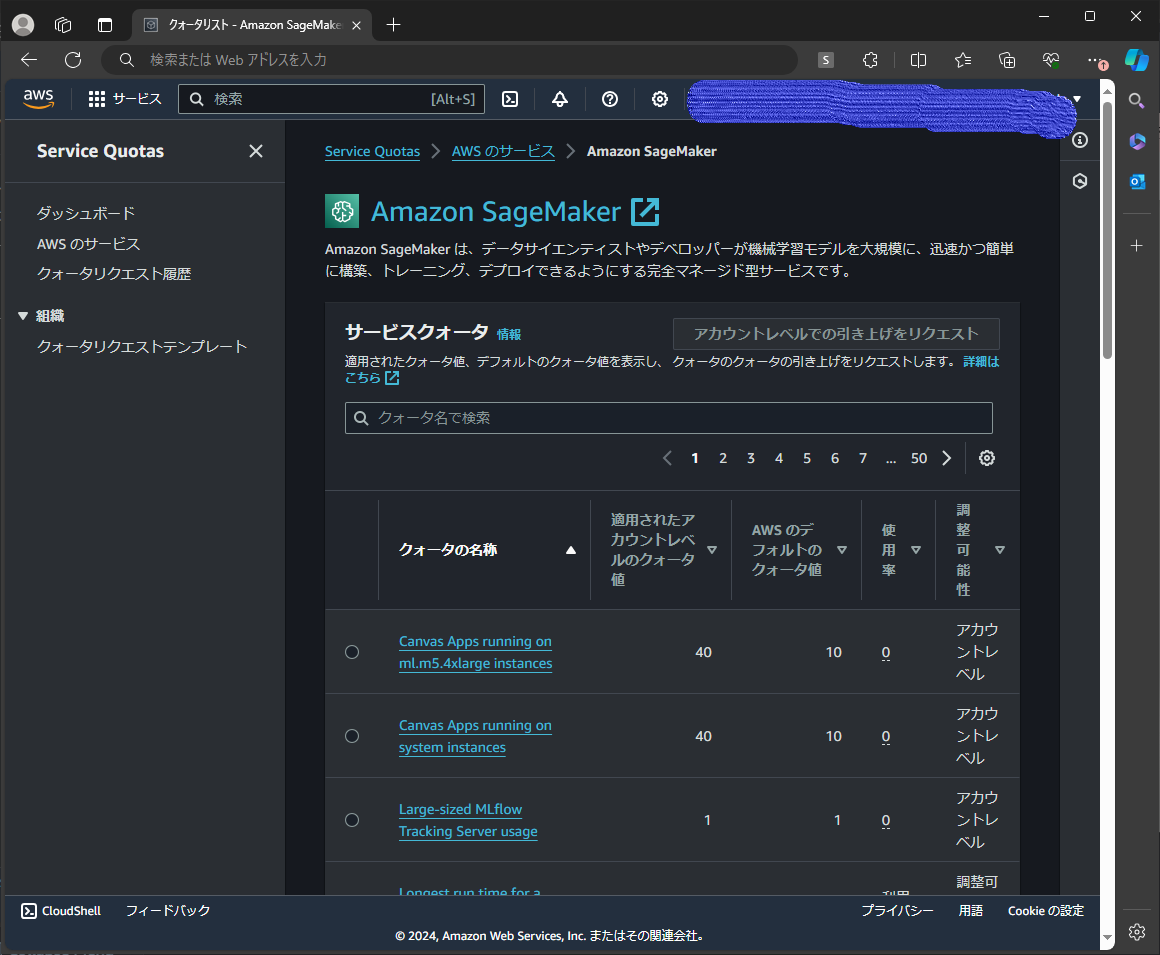This screenshot has height=955, width=1160.
Task: Open browser collections icon
Action: point(1007,60)
